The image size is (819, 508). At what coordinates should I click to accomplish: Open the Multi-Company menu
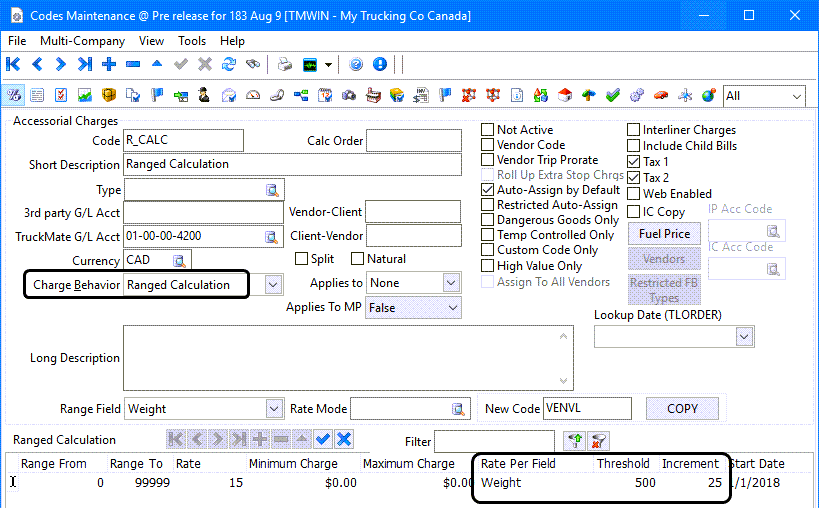pos(82,41)
